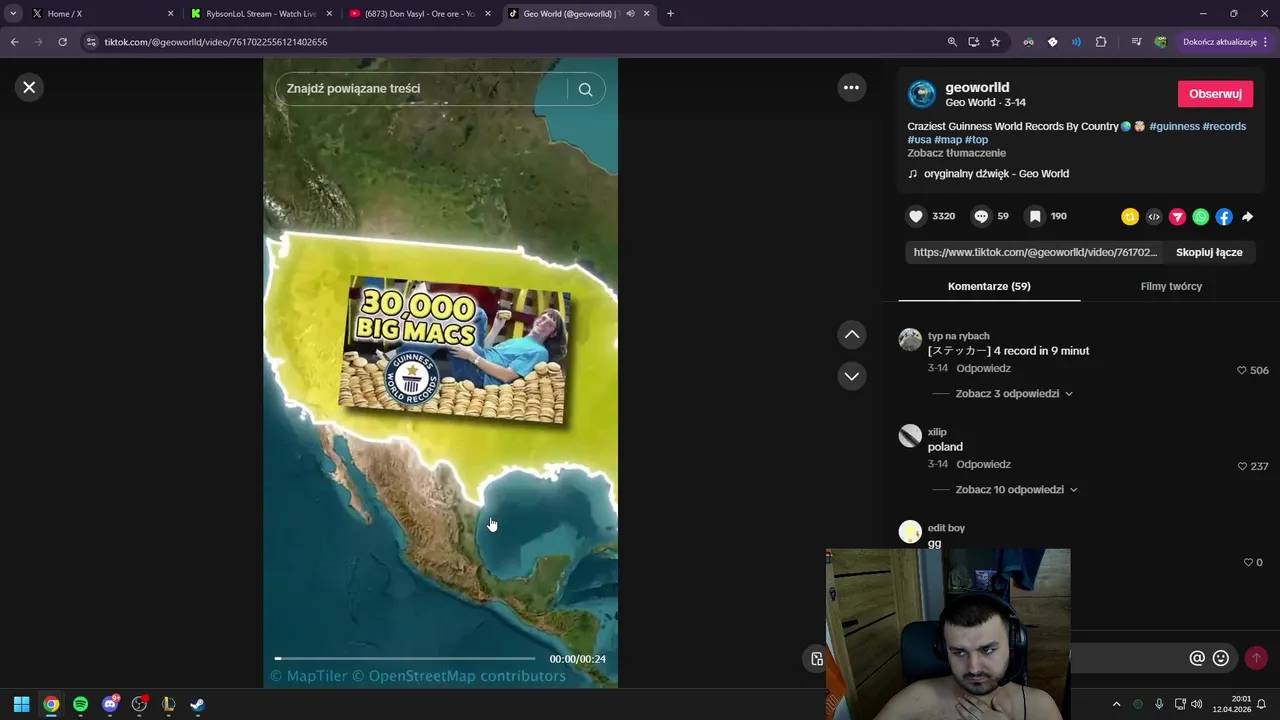Open the Chrome profile avatar
Image resolution: width=1280 pixels, height=720 pixels.
pyautogui.click(x=1160, y=42)
